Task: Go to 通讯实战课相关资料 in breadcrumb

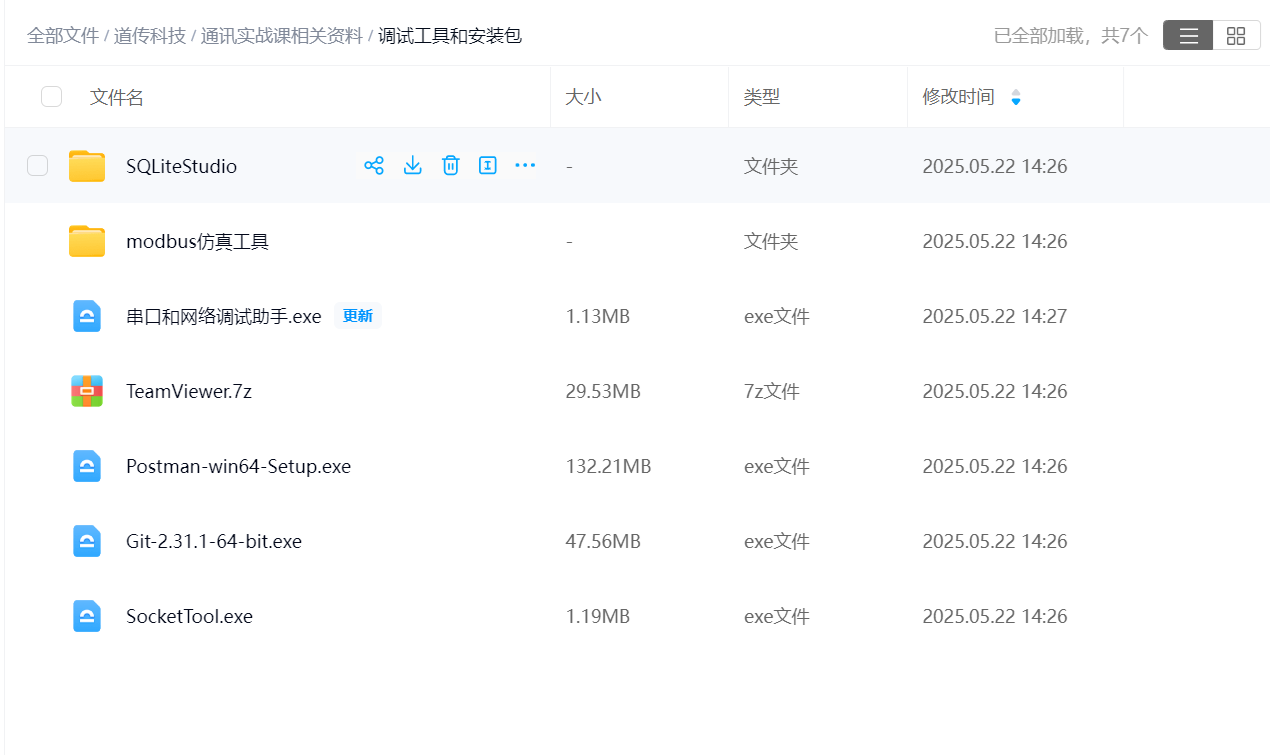Action: click(282, 36)
